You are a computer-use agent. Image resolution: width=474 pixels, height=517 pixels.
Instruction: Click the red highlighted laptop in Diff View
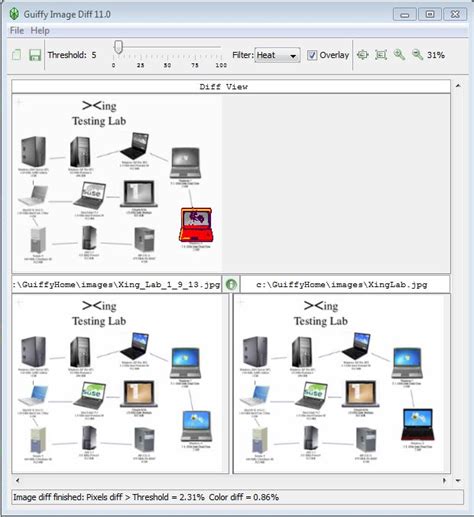tap(196, 225)
